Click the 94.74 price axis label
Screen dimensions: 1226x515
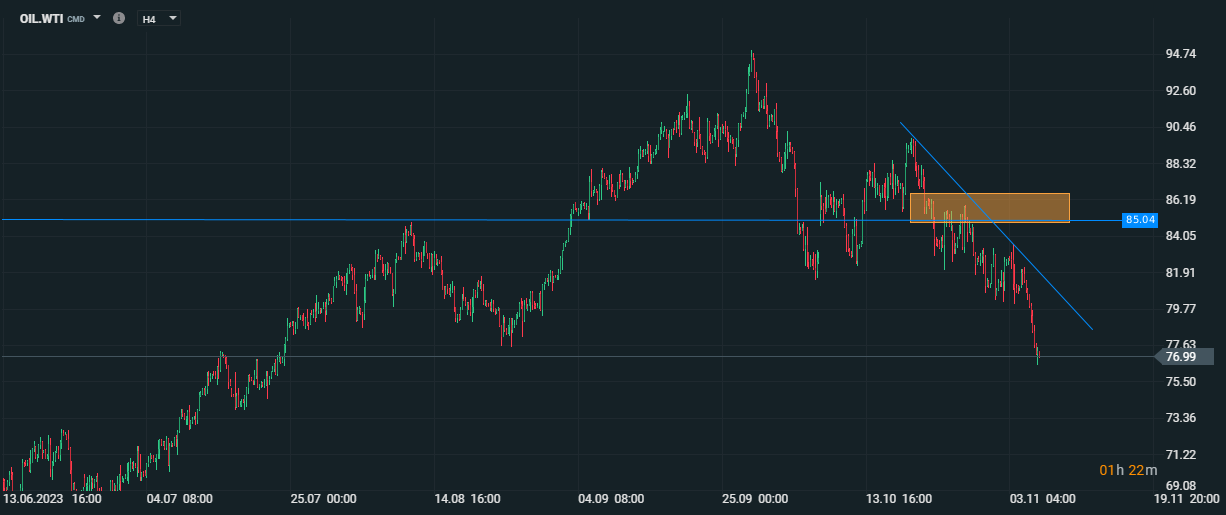[x=1181, y=54]
